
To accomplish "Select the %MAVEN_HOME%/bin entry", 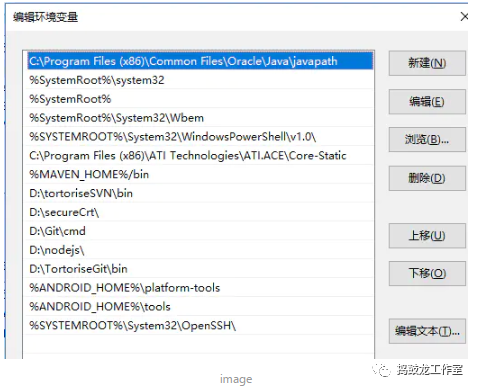I will point(200,174).
